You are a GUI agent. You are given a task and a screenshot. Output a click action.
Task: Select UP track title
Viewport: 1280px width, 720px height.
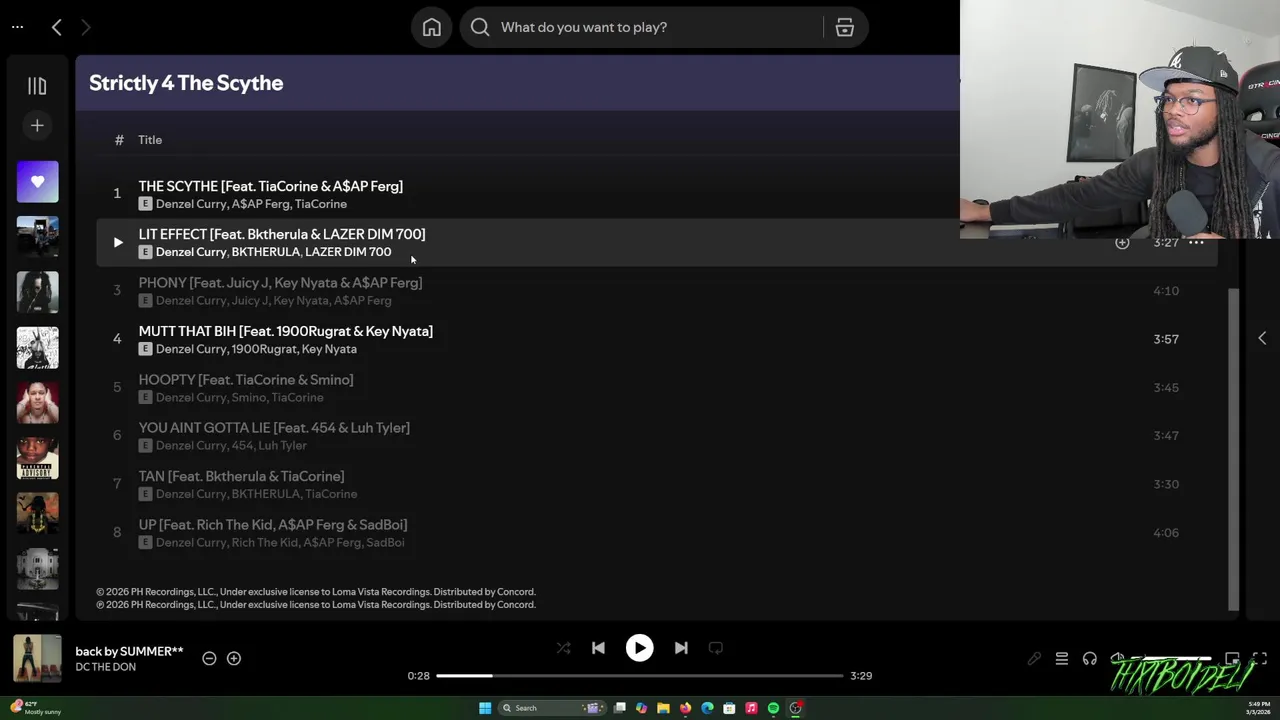tap(273, 525)
